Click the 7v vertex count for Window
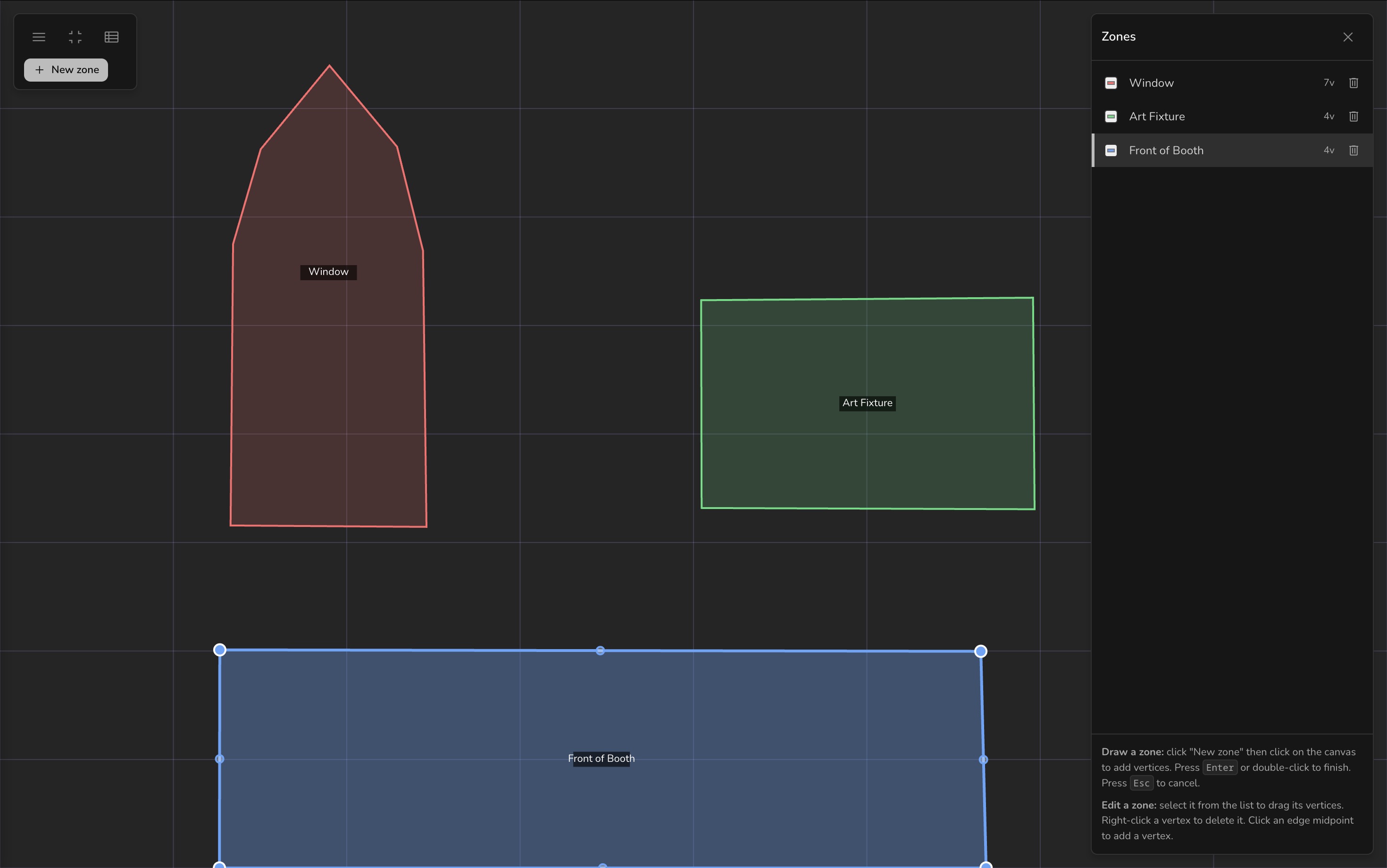Screen dimensions: 1387x868 (x=1329, y=83)
